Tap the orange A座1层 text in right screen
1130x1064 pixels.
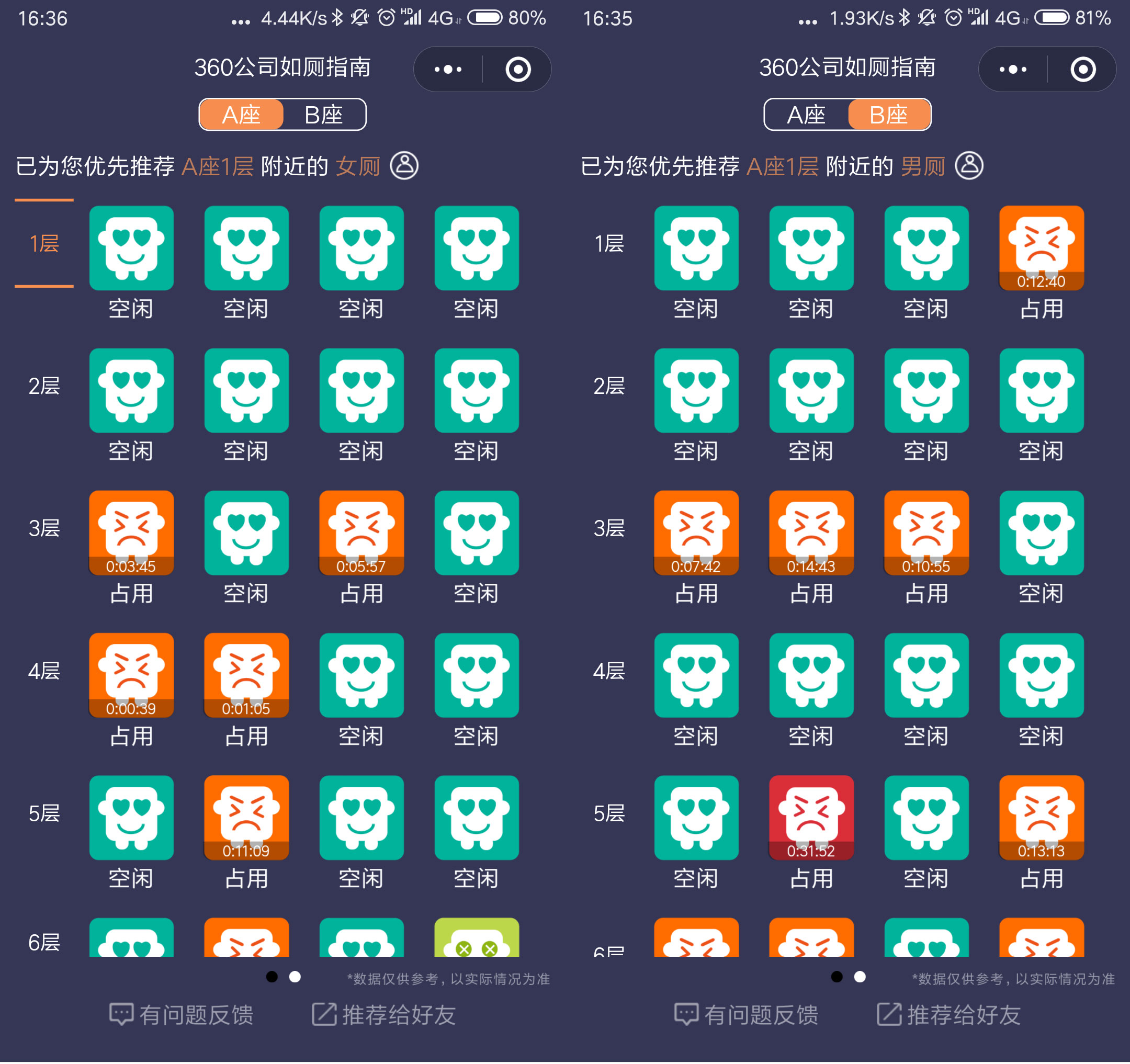coord(783,166)
